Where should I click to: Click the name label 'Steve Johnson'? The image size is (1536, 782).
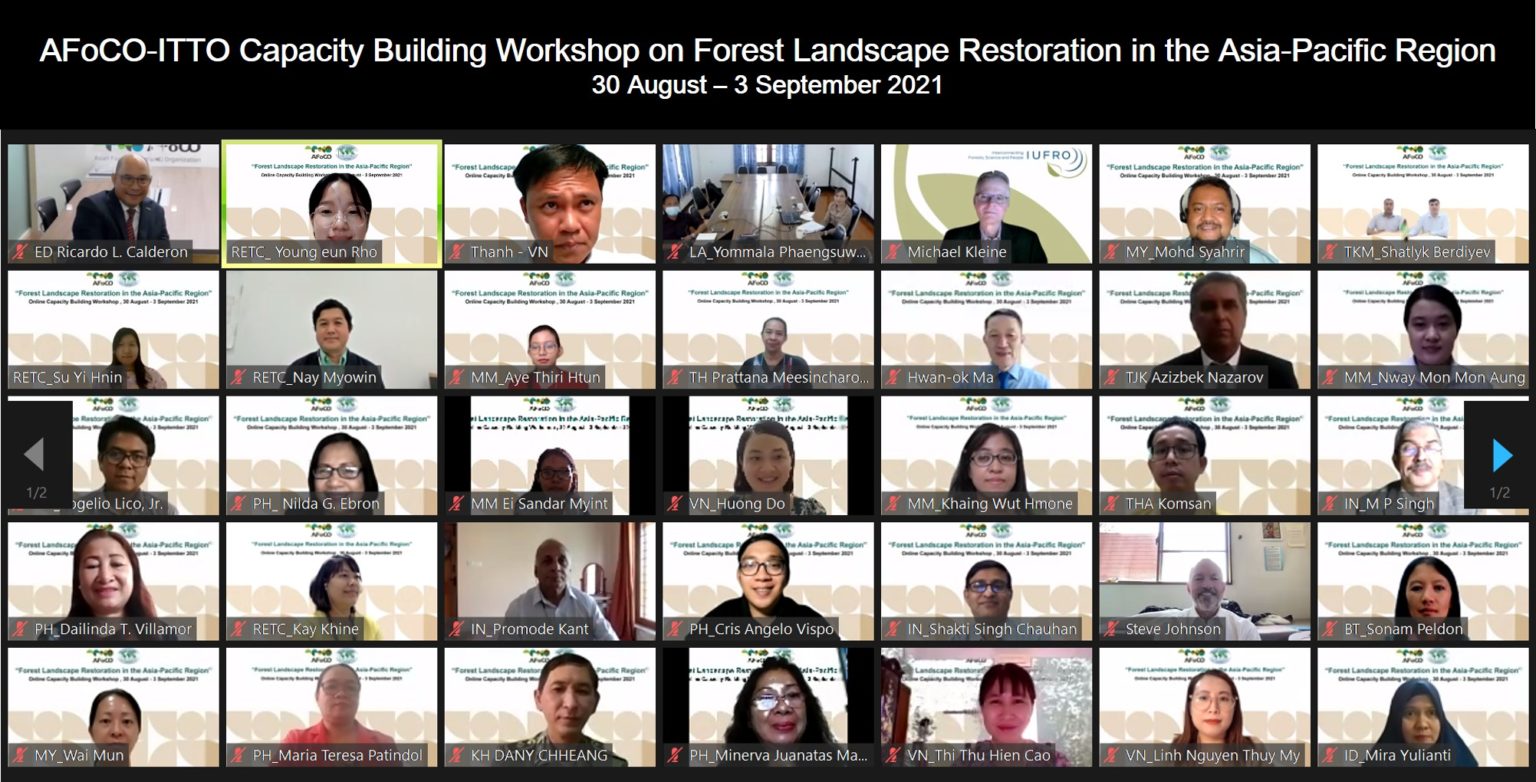click(1173, 630)
